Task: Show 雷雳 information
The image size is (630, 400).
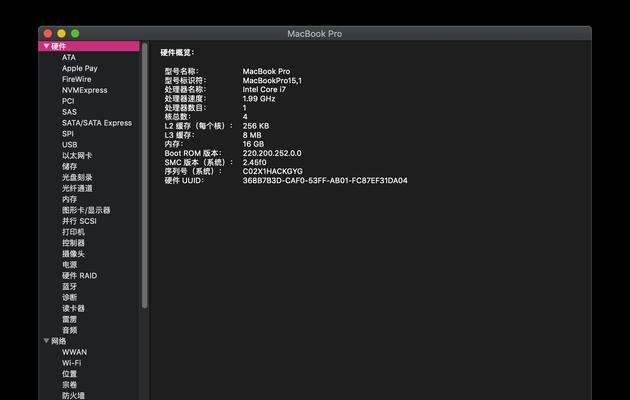Action: pos(69,319)
